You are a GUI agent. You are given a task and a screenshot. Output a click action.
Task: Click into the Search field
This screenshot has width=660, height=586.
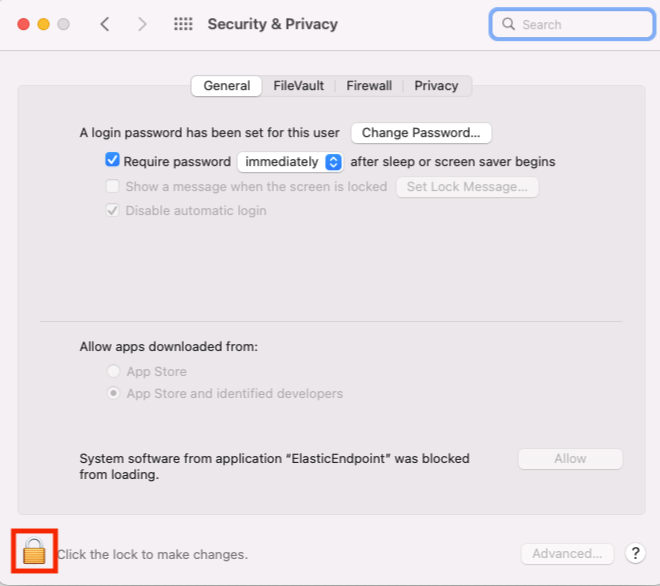pyautogui.click(x=582, y=24)
